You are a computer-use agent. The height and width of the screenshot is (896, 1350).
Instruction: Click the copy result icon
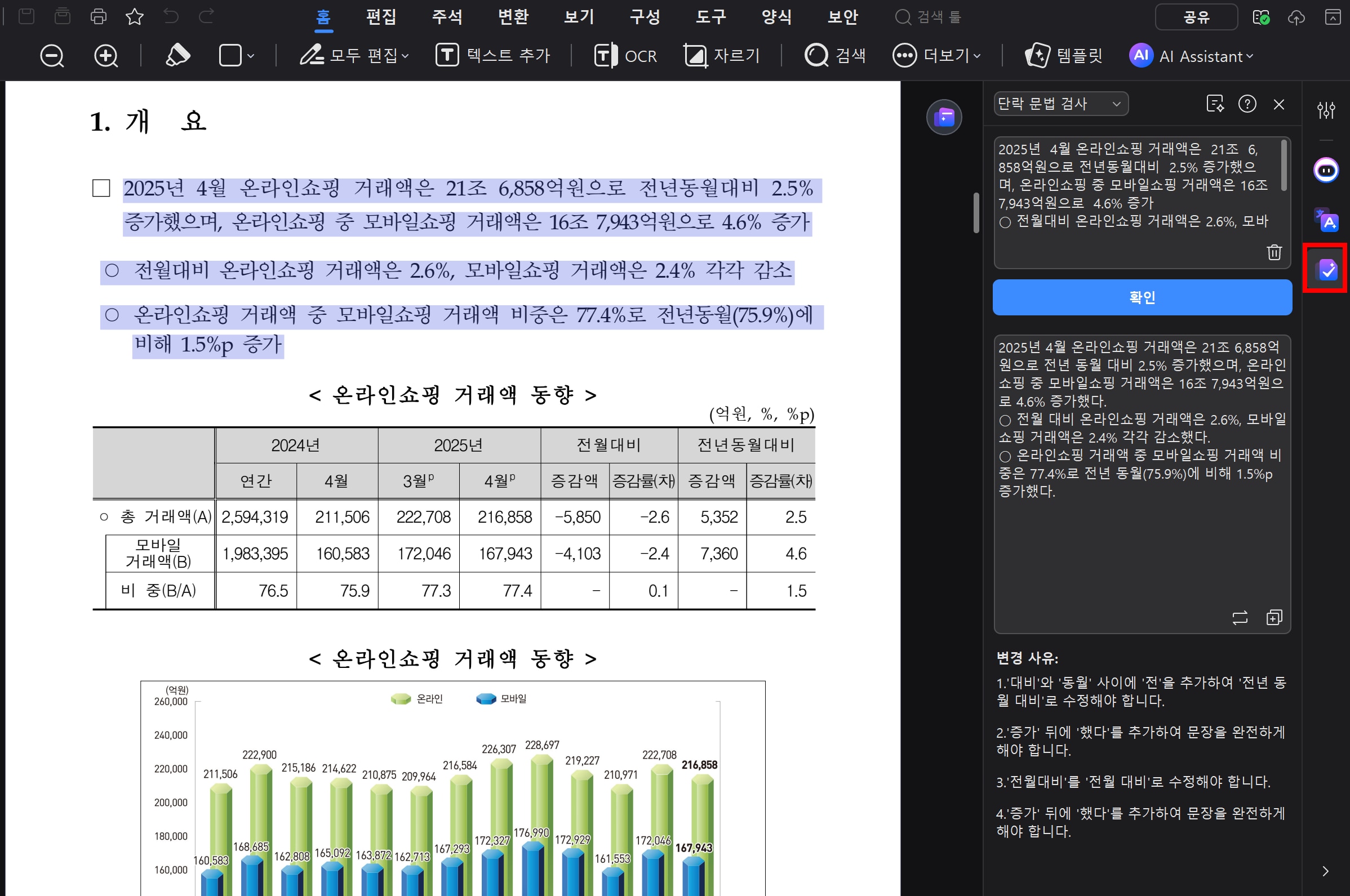[x=1274, y=617]
